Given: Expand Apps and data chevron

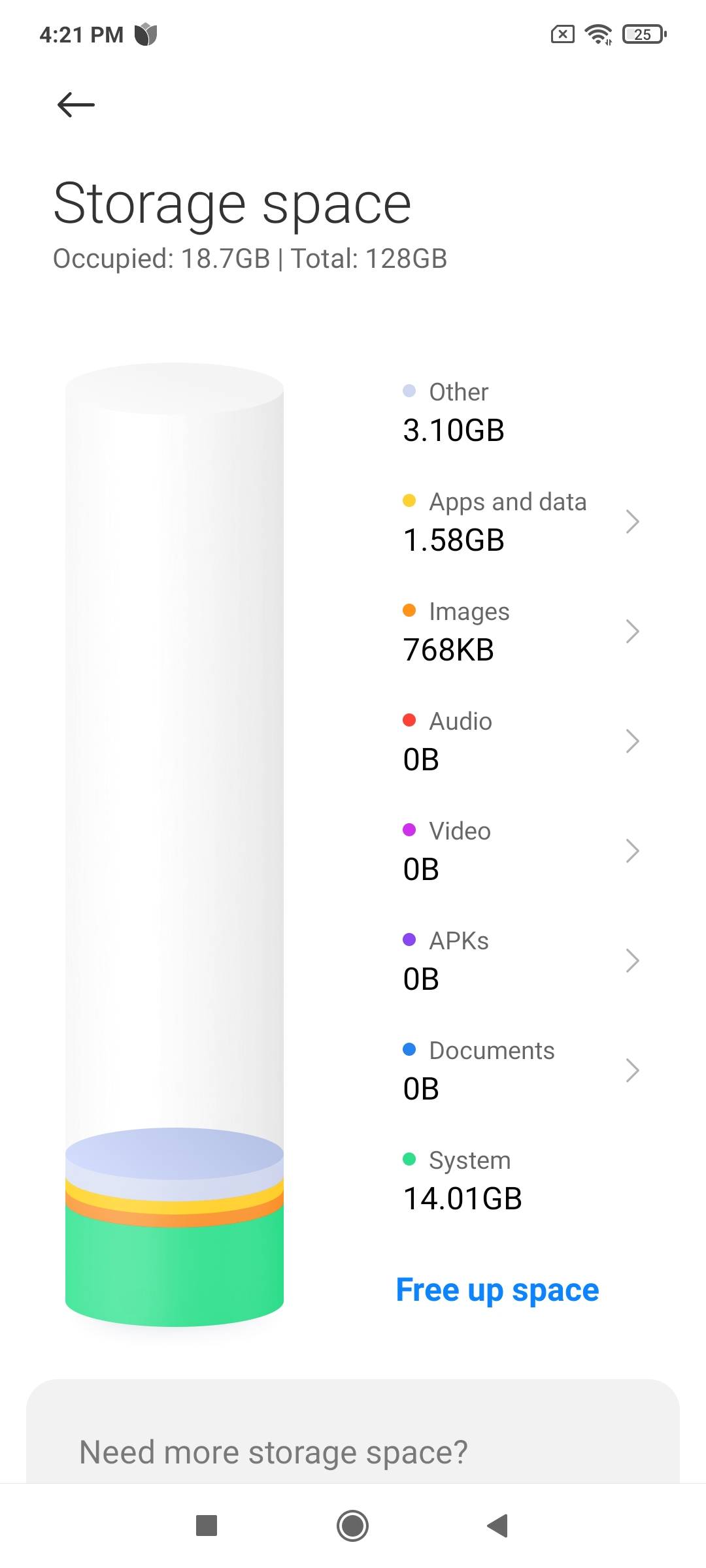Looking at the screenshot, I should (631, 521).
